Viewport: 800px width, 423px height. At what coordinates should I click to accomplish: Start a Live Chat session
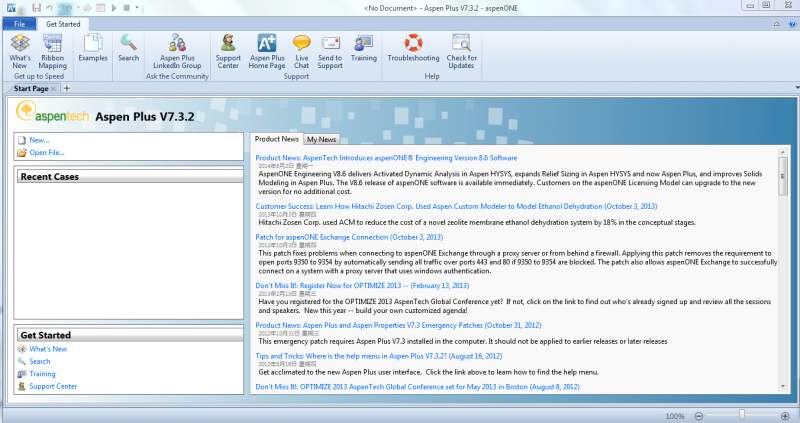[x=302, y=51]
